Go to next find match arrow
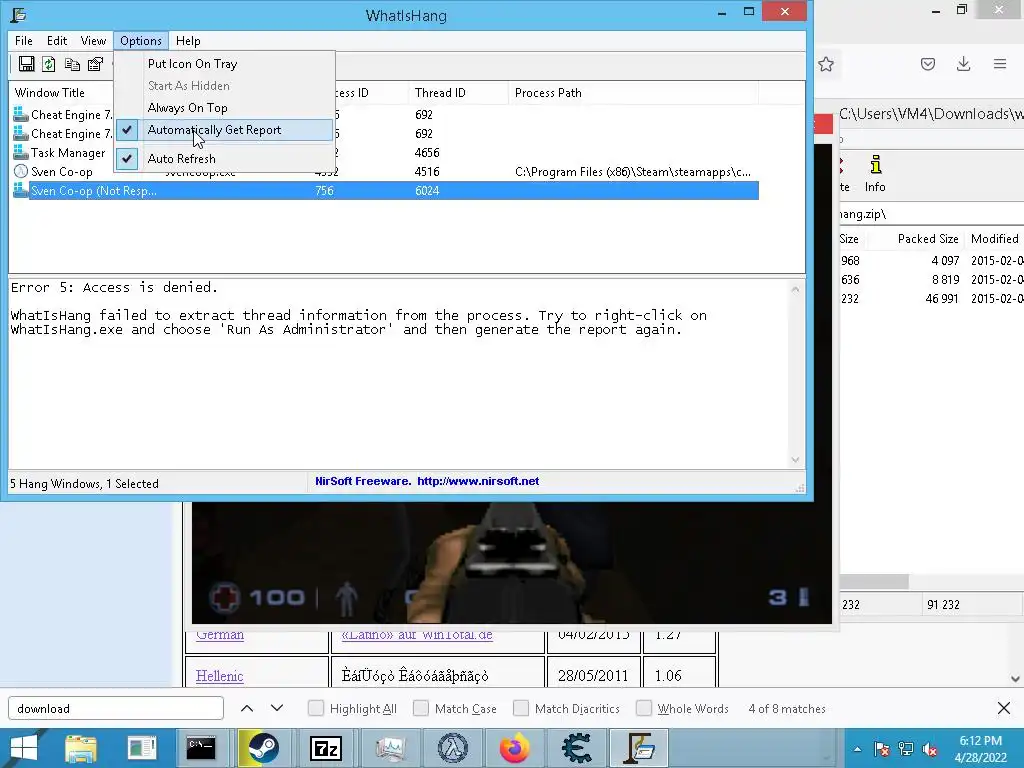The height and width of the screenshot is (768, 1024). [277, 708]
